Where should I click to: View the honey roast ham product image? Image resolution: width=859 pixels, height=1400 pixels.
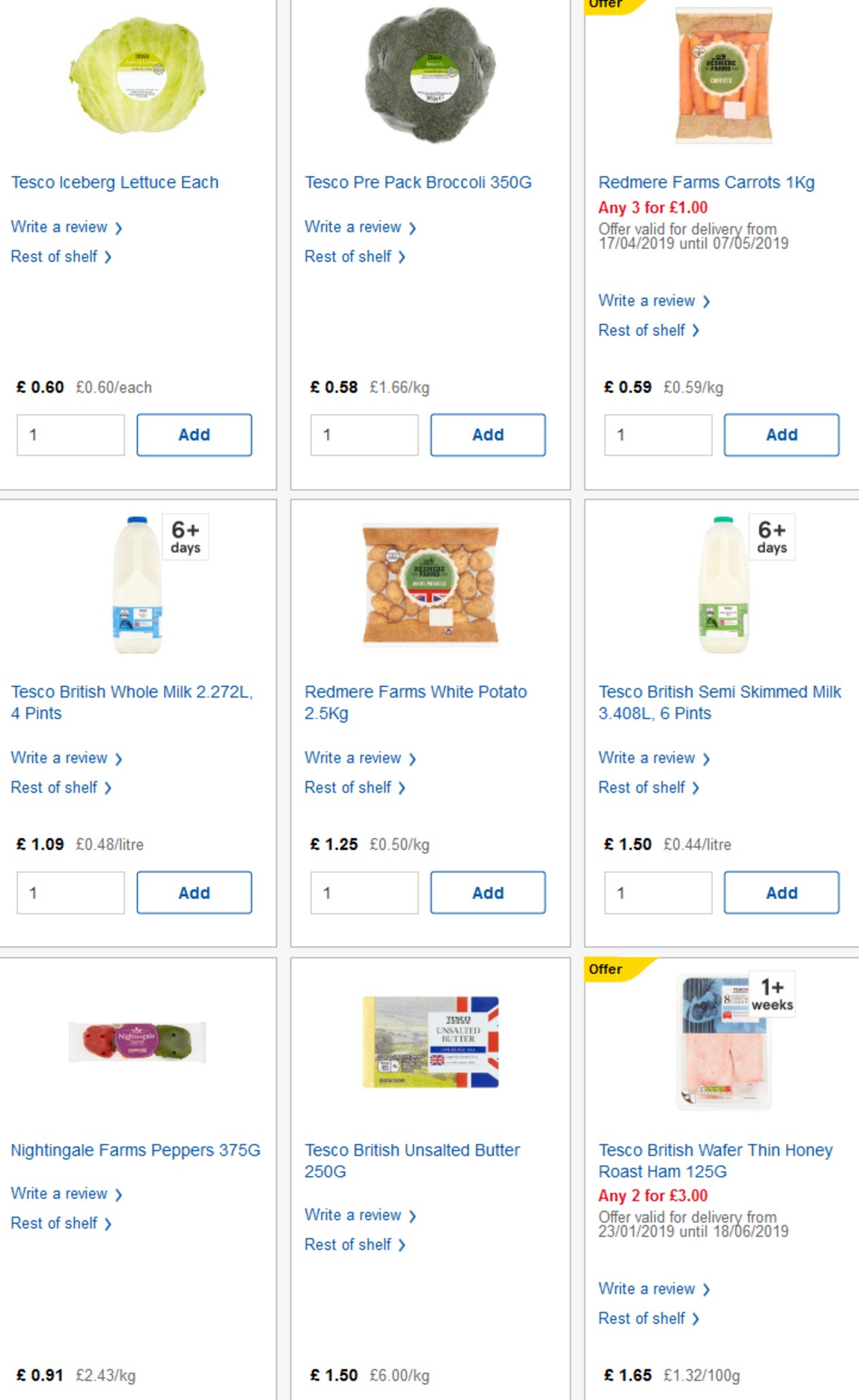723,1042
